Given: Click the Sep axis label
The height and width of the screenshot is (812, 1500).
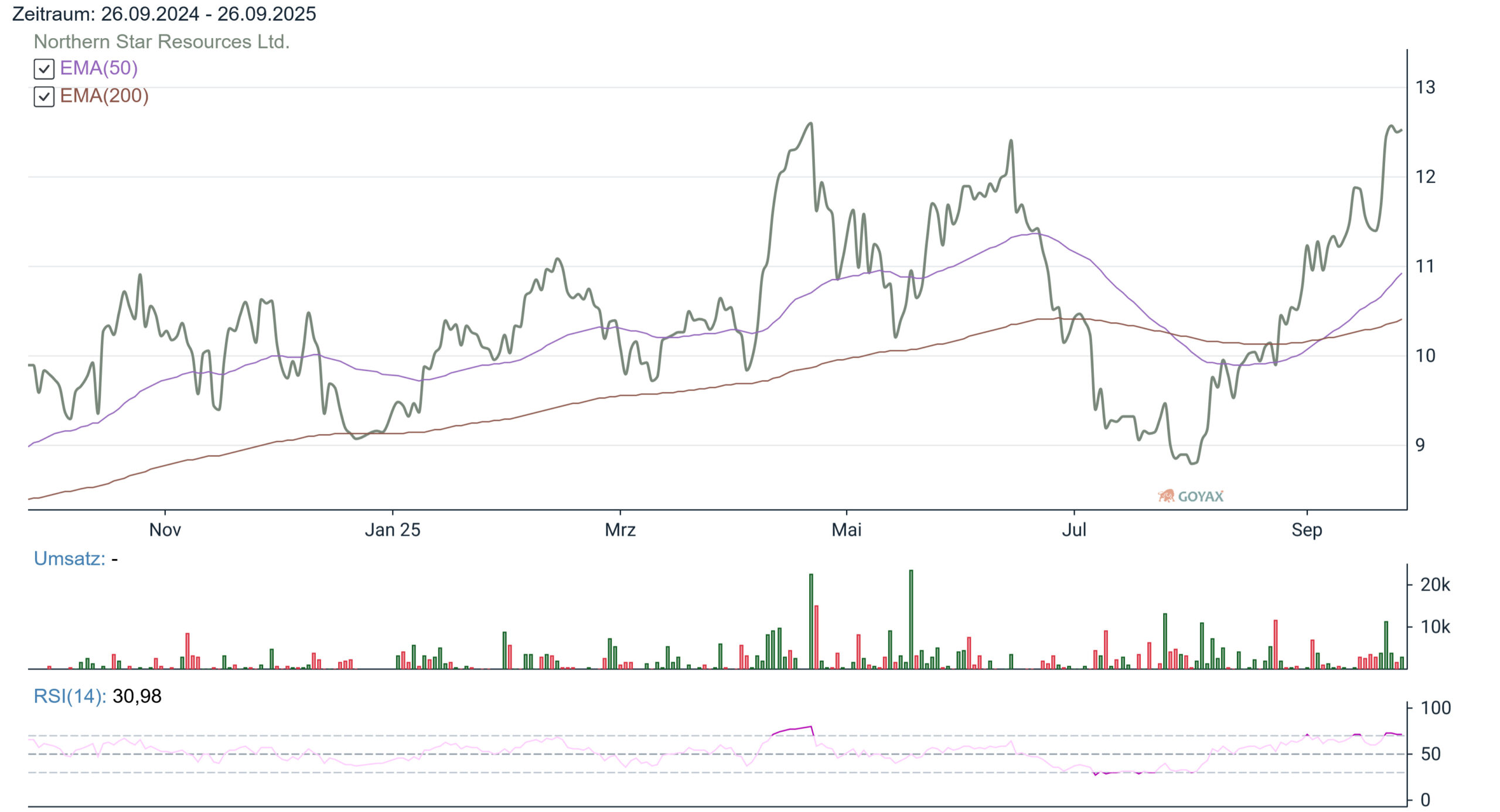Looking at the screenshot, I should point(1307,530).
